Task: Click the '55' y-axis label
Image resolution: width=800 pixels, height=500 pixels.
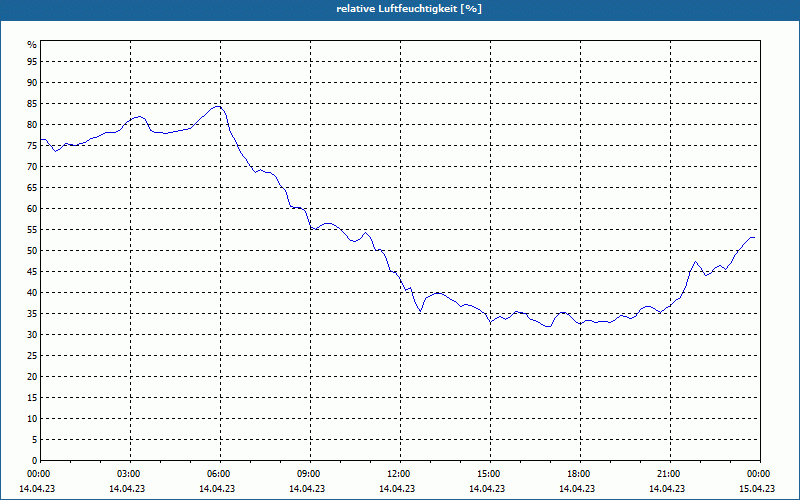Action: 32,230
